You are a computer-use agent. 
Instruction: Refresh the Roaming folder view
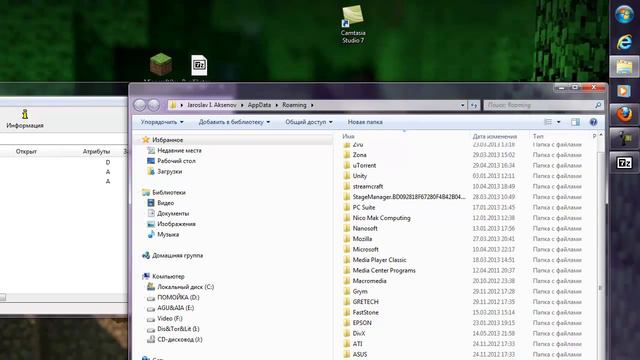[473, 105]
